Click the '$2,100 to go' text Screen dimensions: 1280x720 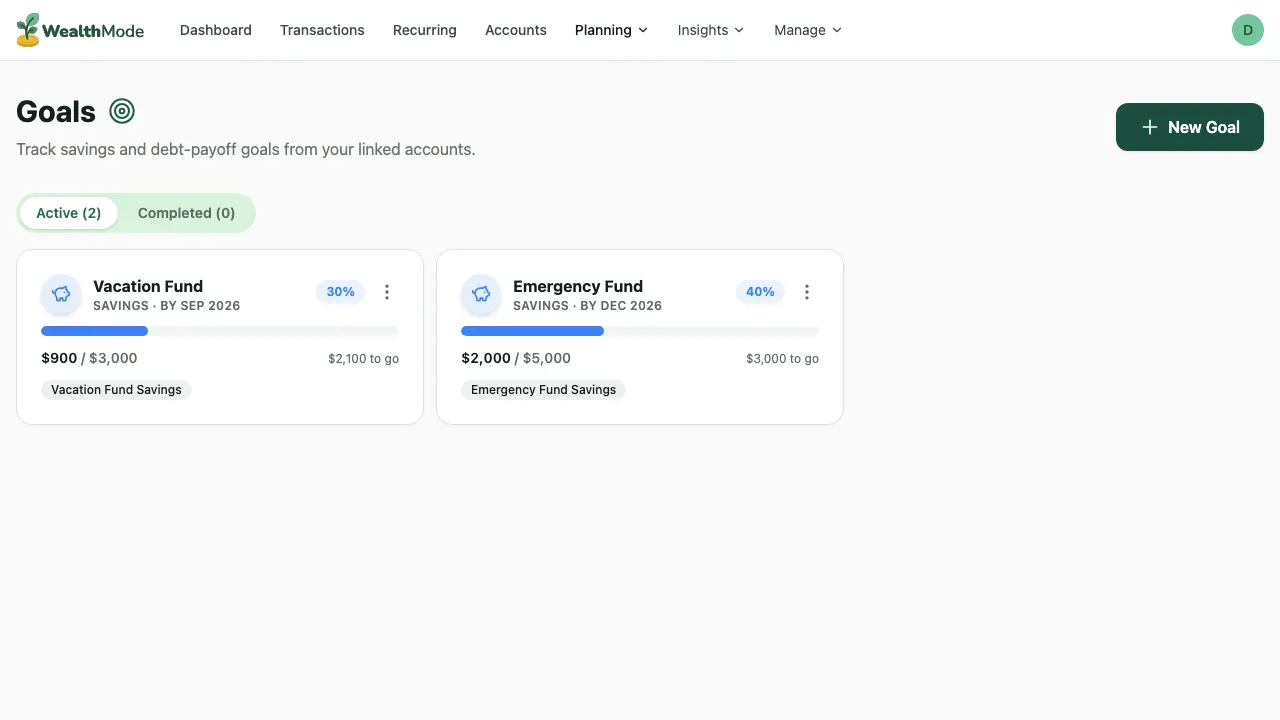click(x=363, y=359)
